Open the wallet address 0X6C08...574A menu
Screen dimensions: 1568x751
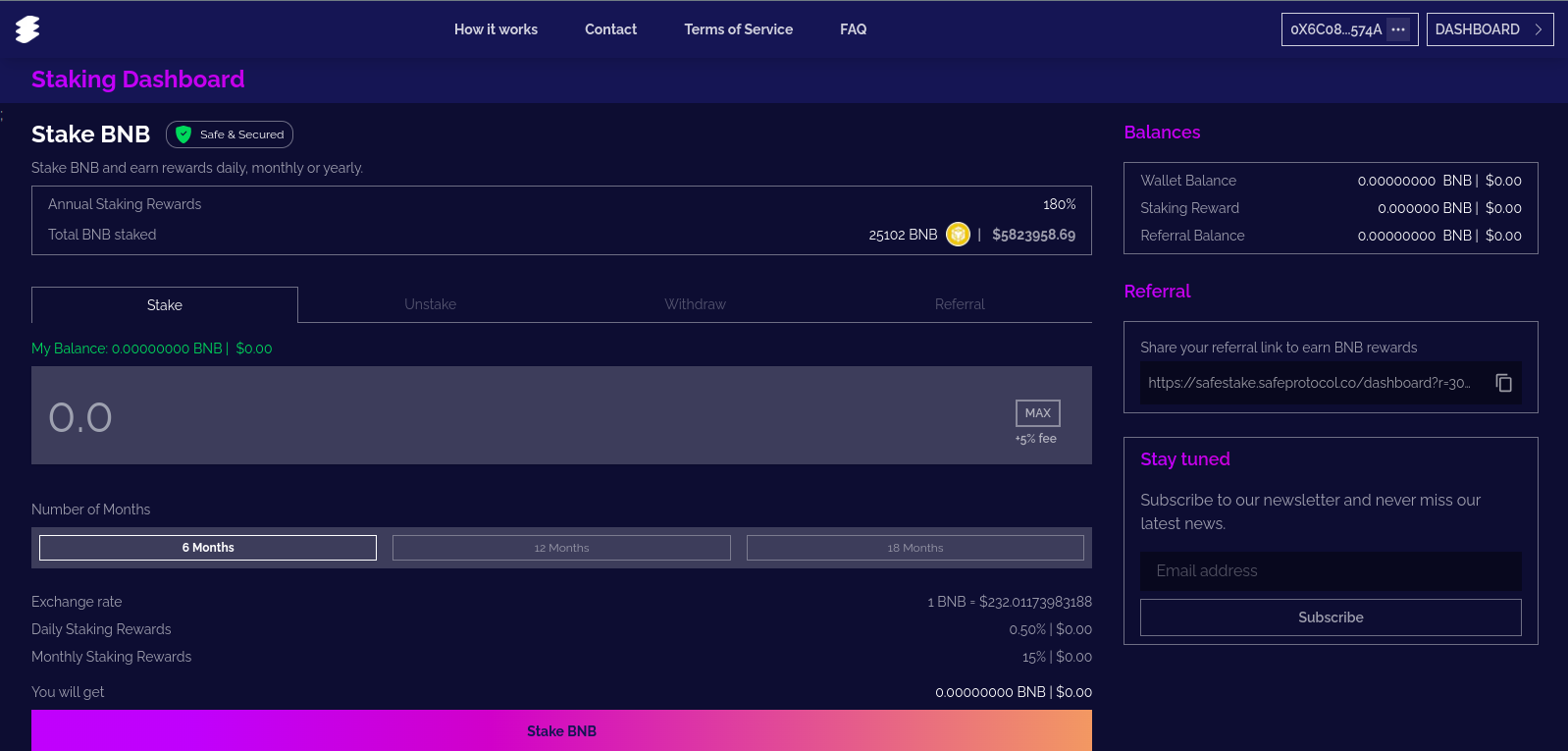tap(1335, 29)
